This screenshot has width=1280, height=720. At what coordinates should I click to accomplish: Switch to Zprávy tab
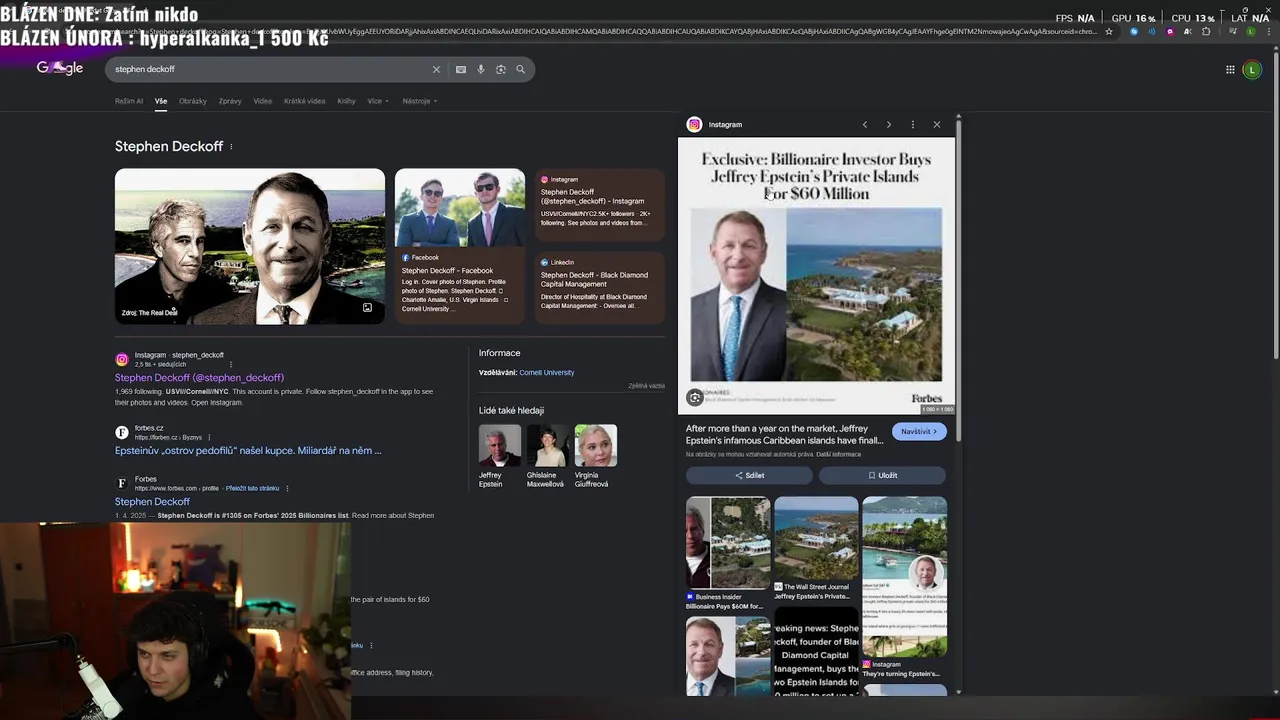pos(230,101)
